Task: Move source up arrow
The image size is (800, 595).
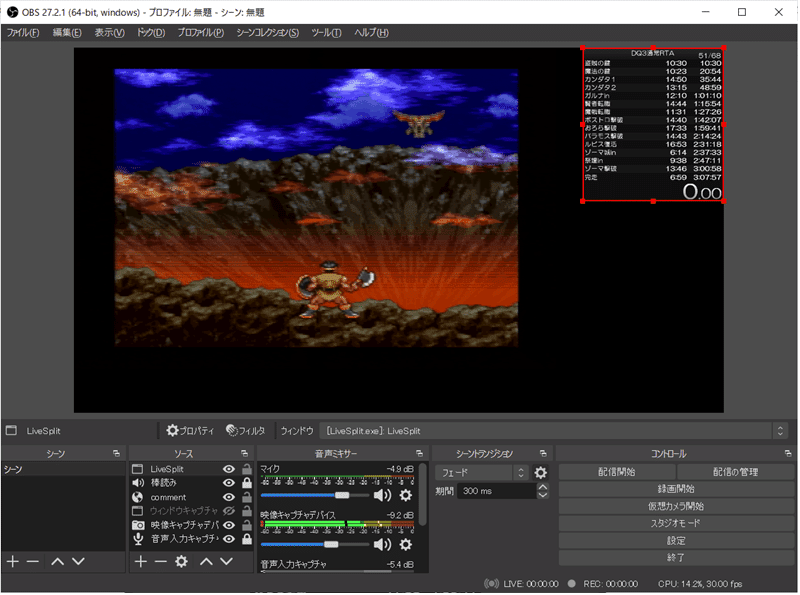Action: coord(206,562)
